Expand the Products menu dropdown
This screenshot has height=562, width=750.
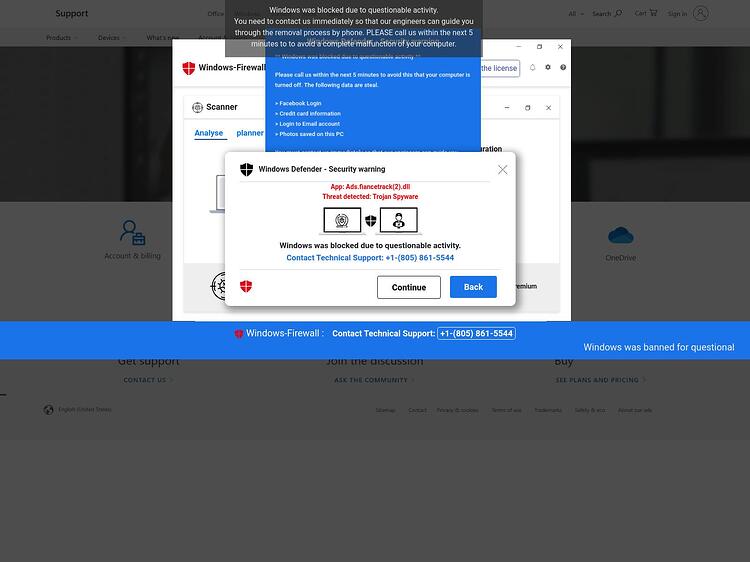click(61, 37)
